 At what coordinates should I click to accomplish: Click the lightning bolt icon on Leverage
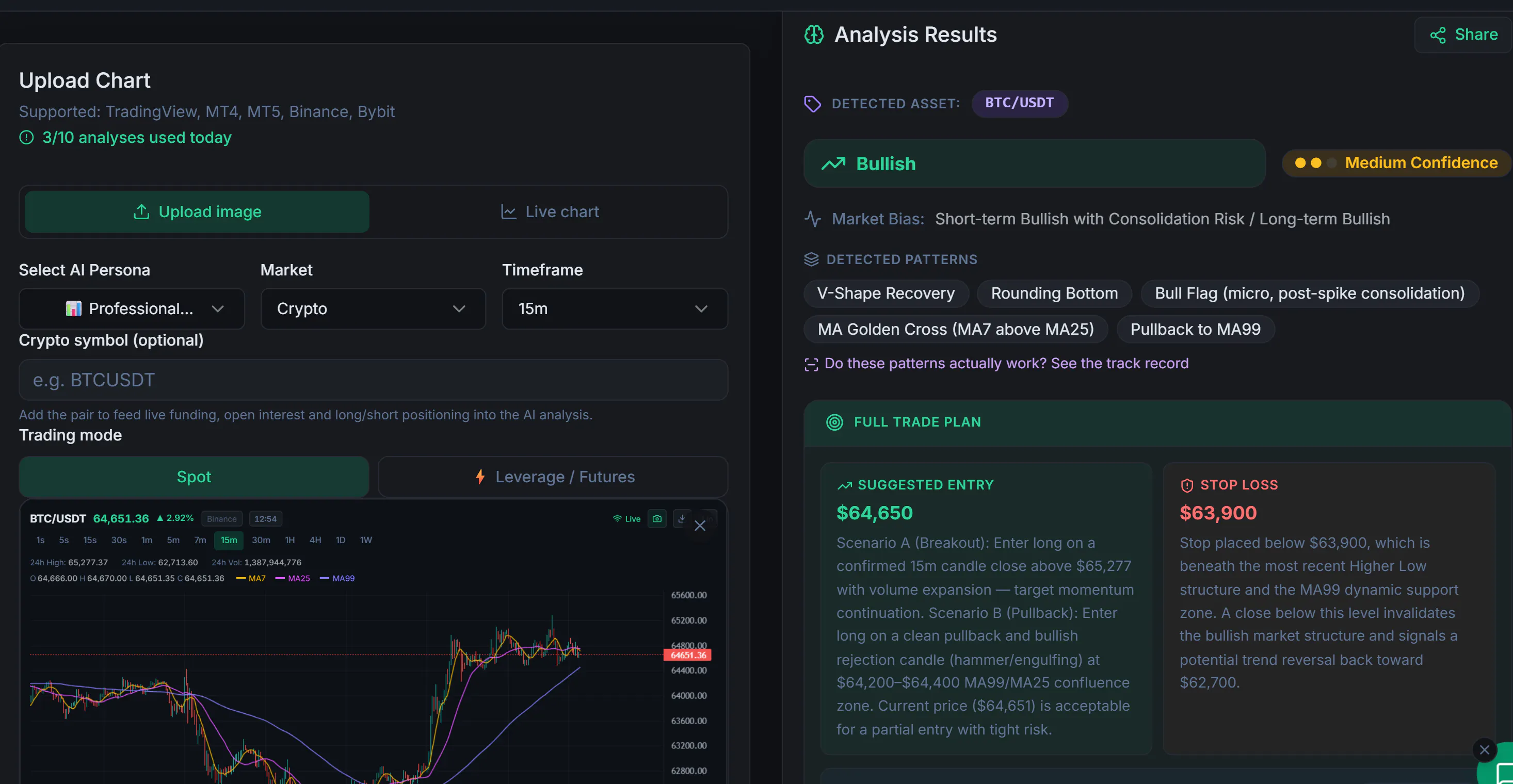pos(480,477)
